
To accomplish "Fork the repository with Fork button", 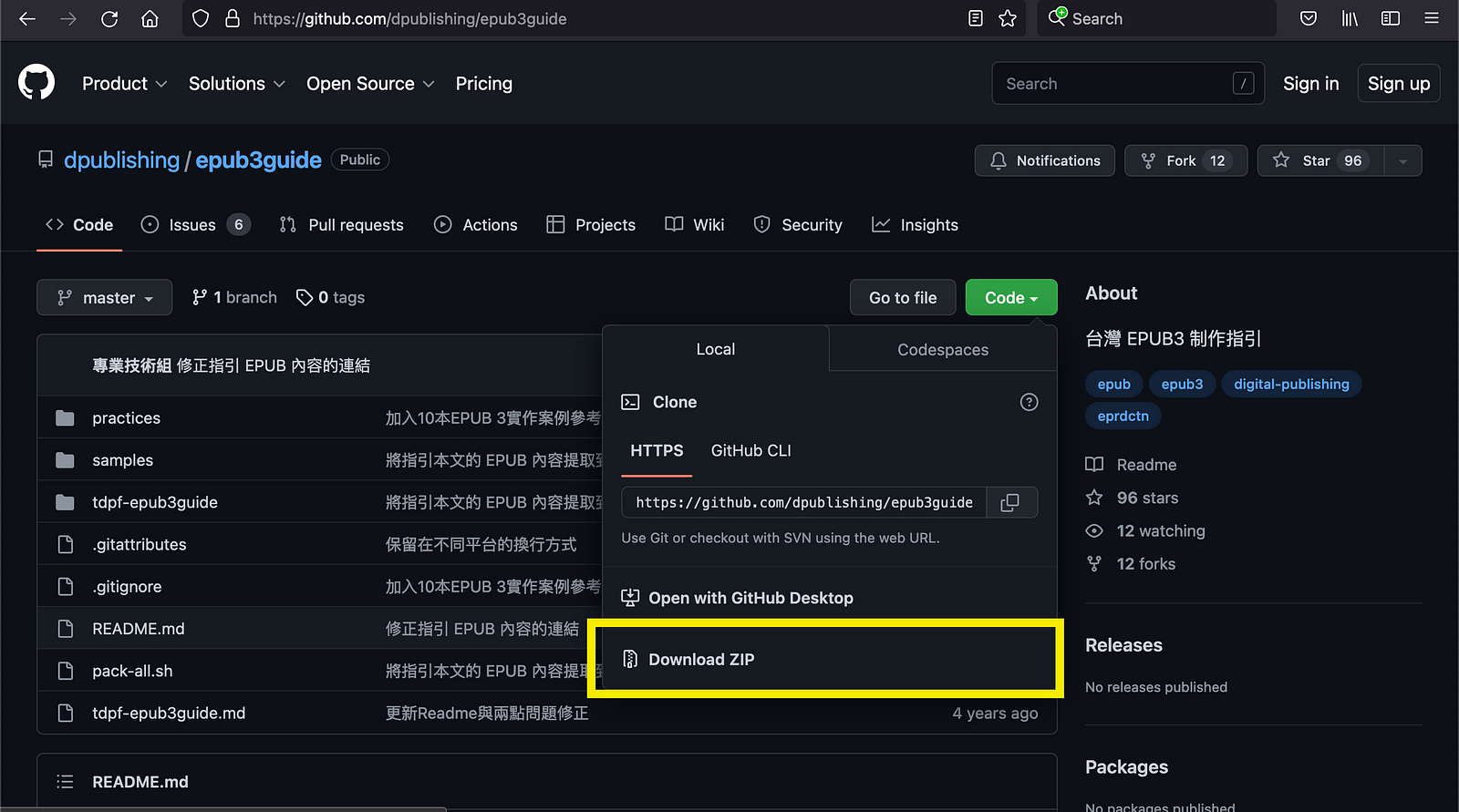I will (1185, 160).
